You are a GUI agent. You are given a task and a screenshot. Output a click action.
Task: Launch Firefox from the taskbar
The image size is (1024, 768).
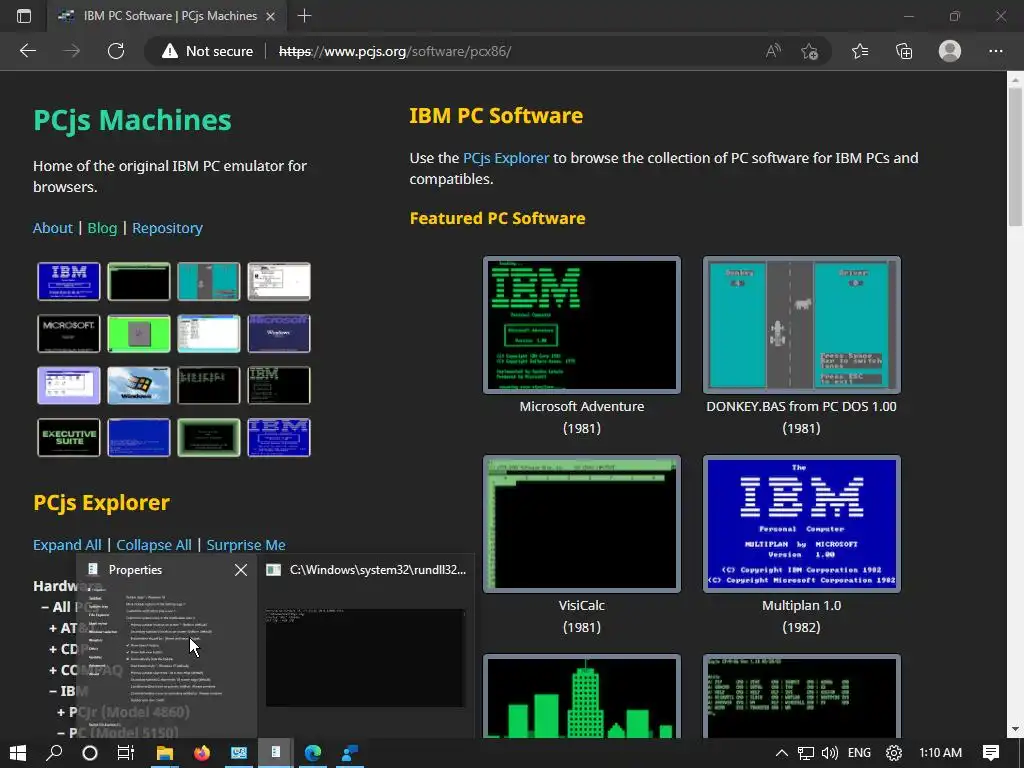click(x=202, y=753)
